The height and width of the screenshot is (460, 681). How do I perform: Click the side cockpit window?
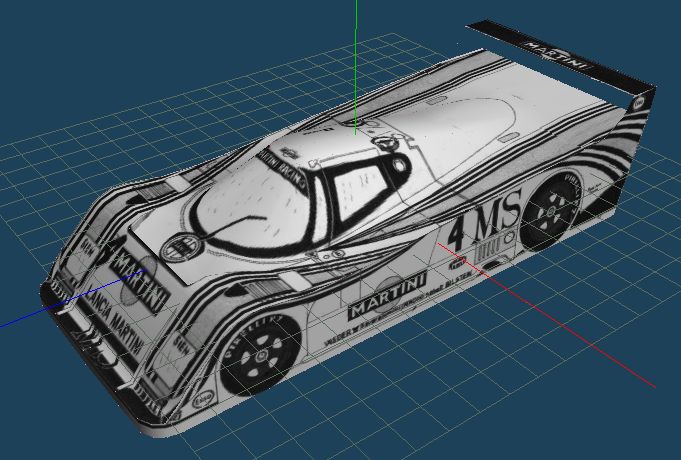coord(360,193)
